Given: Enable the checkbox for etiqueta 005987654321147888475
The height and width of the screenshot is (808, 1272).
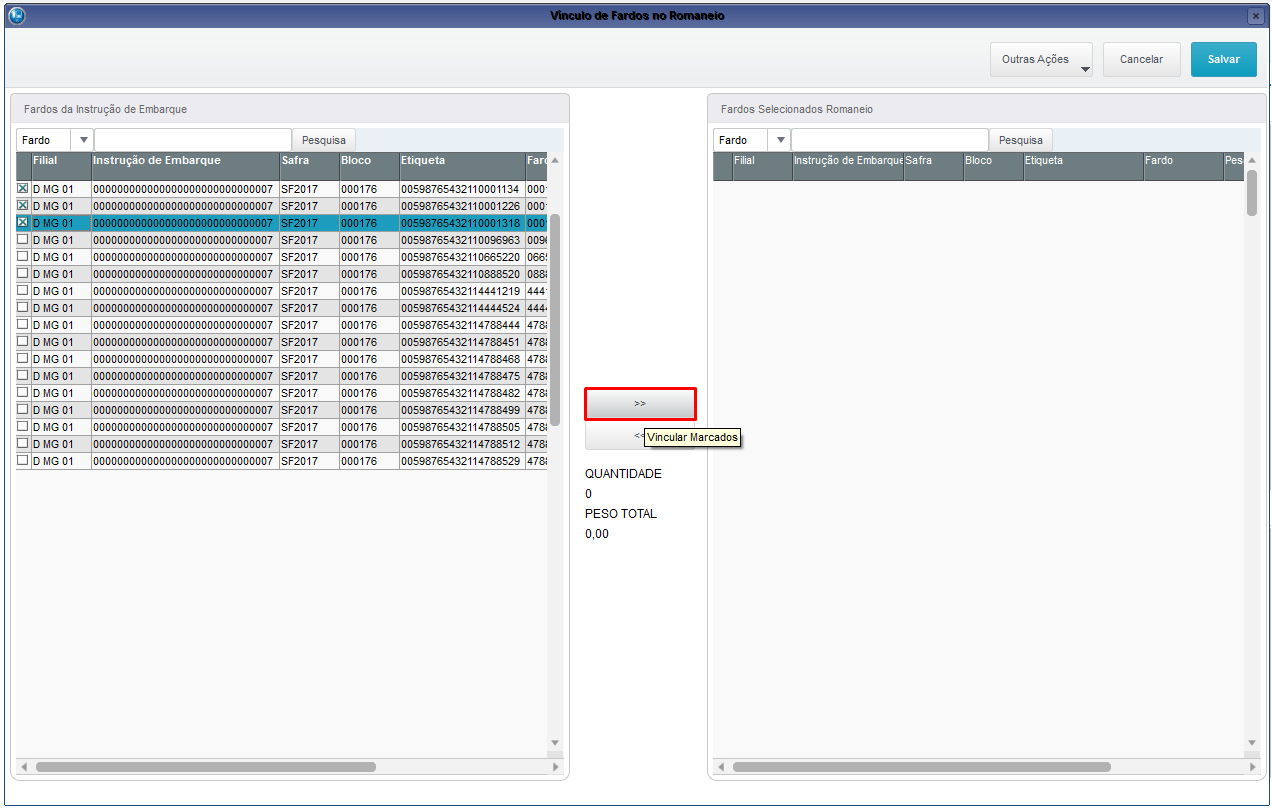Looking at the screenshot, I should click(23, 375).
